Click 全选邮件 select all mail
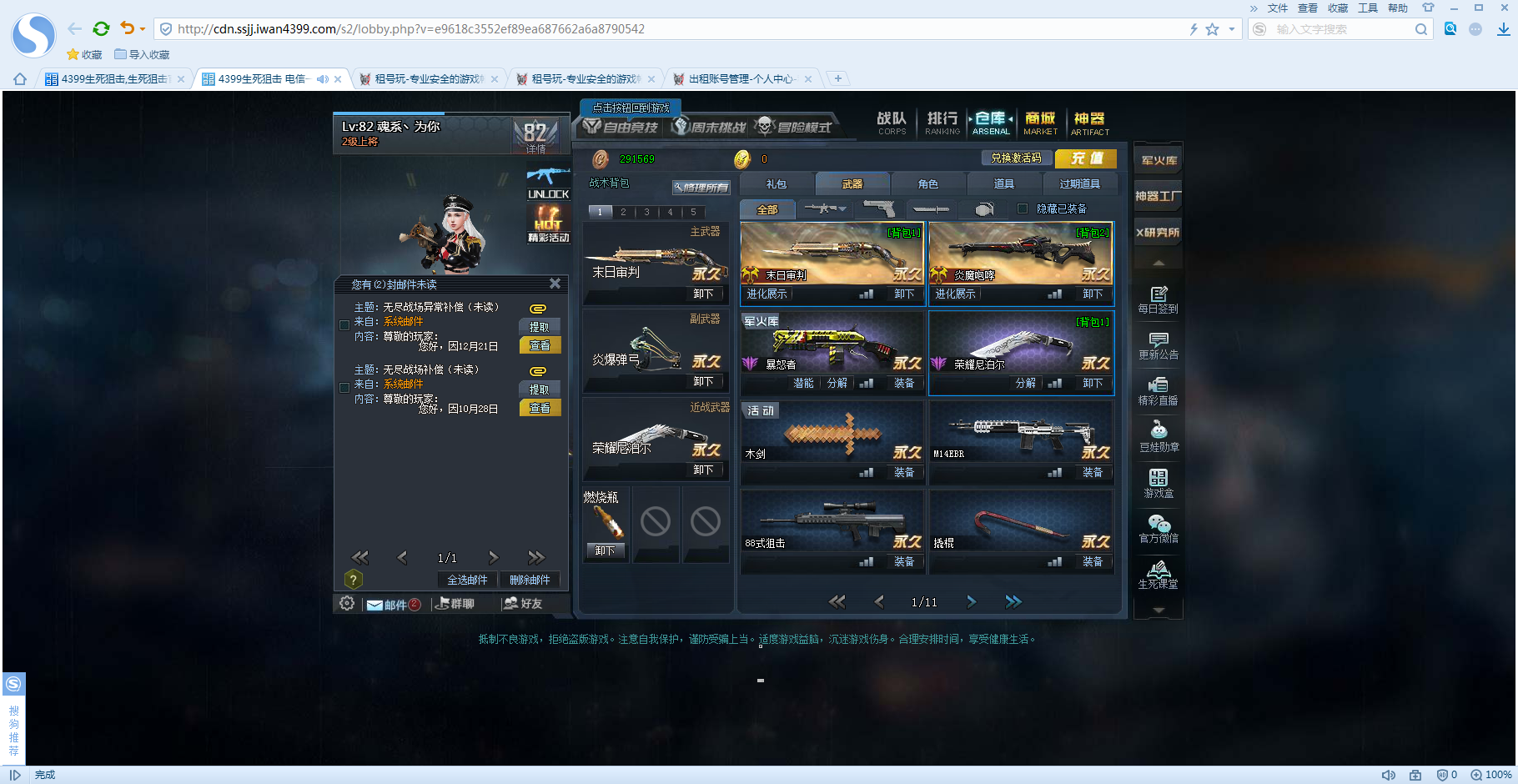Viewport: 1518px width, 784px height. click(x=467, y=580)
